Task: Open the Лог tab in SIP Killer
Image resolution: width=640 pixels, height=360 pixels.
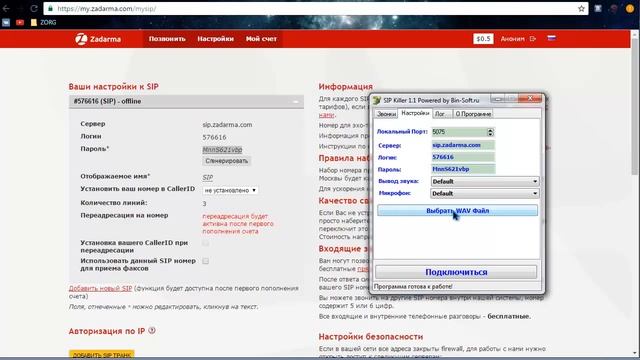Action: tap(442, 114)
